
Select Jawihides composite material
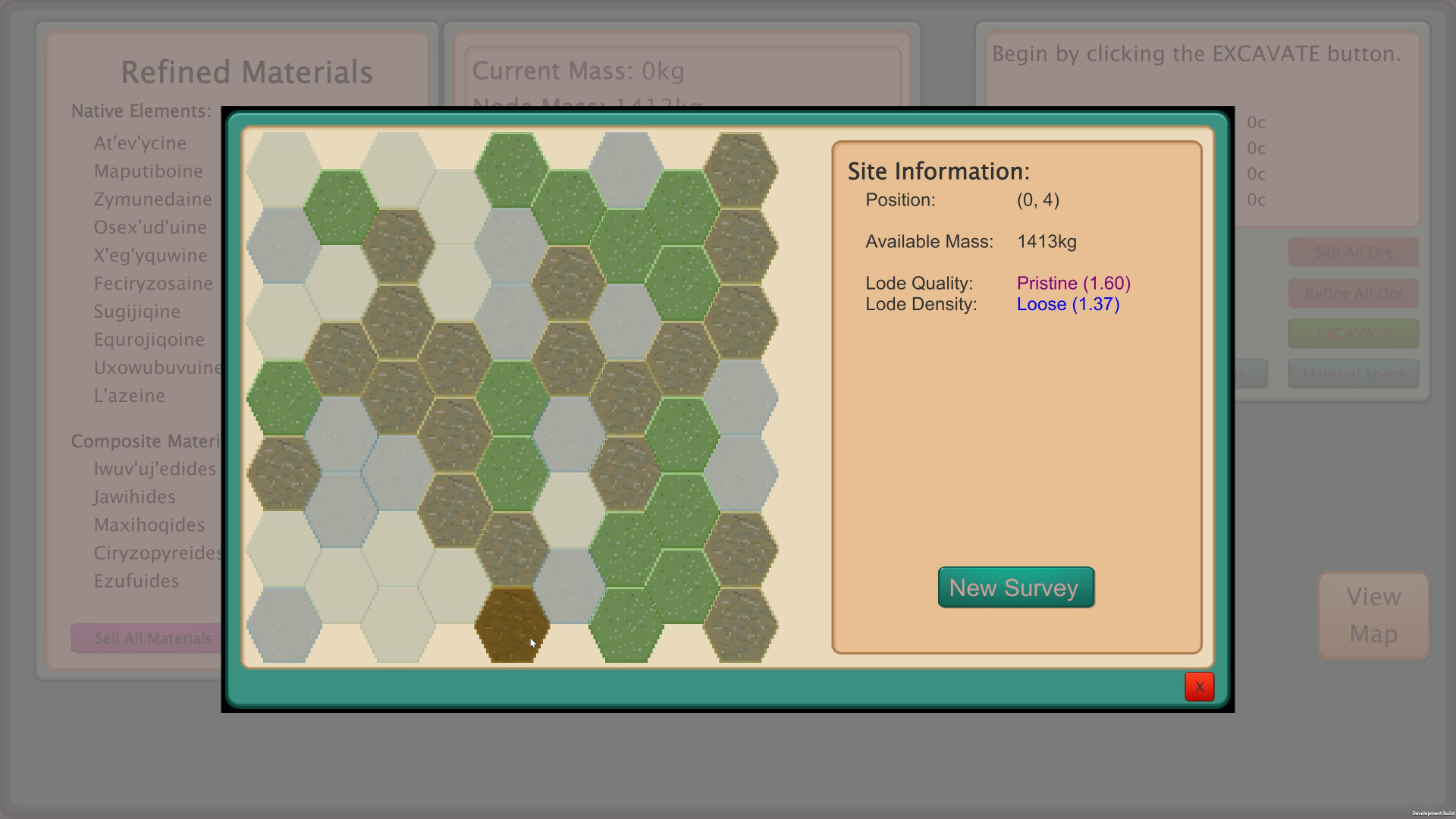tap(135, 497)
